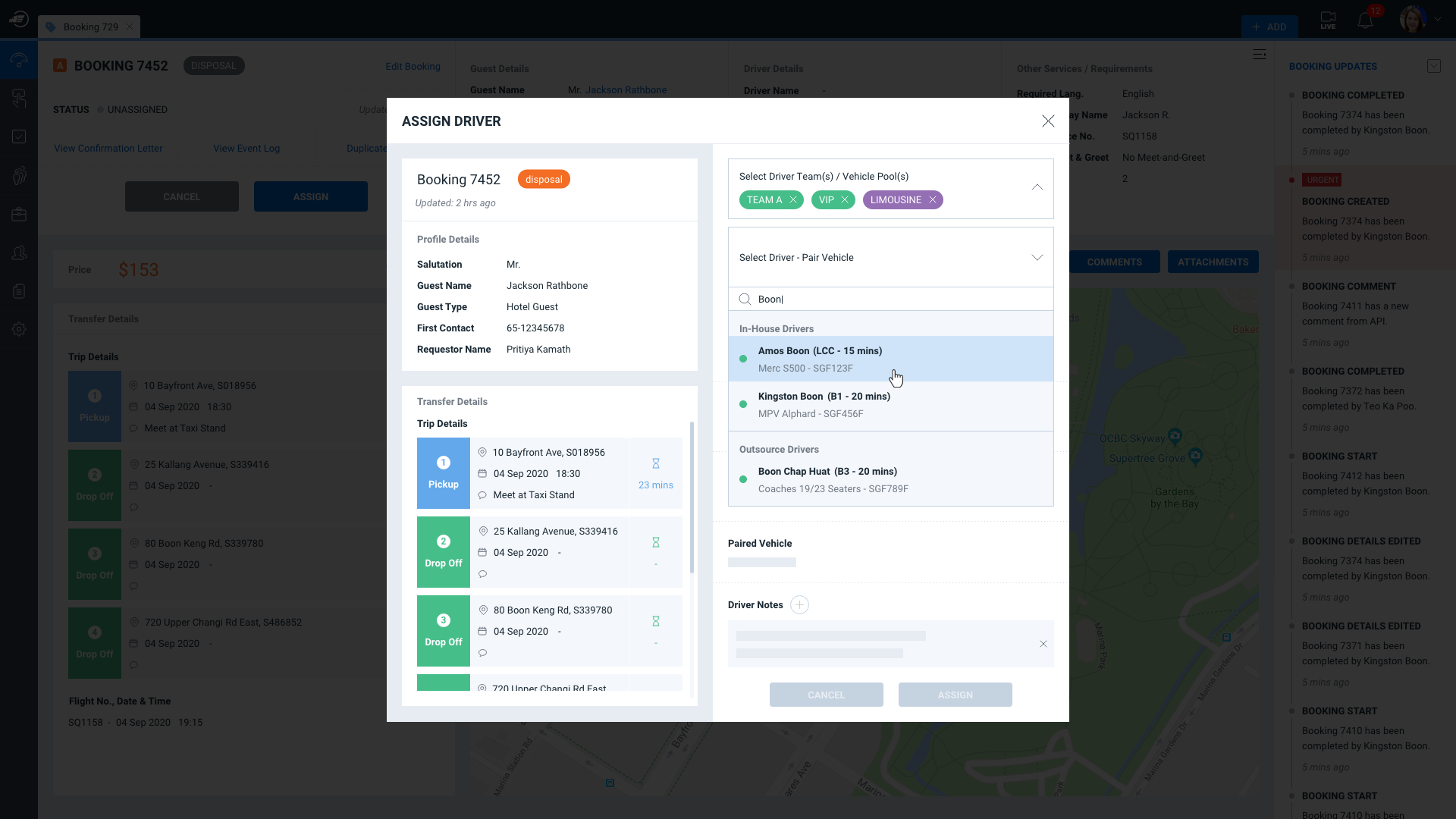Expand the Select Driver - Pair Vehicle dropdown

pyautogui.click(x=1037, y=258)
